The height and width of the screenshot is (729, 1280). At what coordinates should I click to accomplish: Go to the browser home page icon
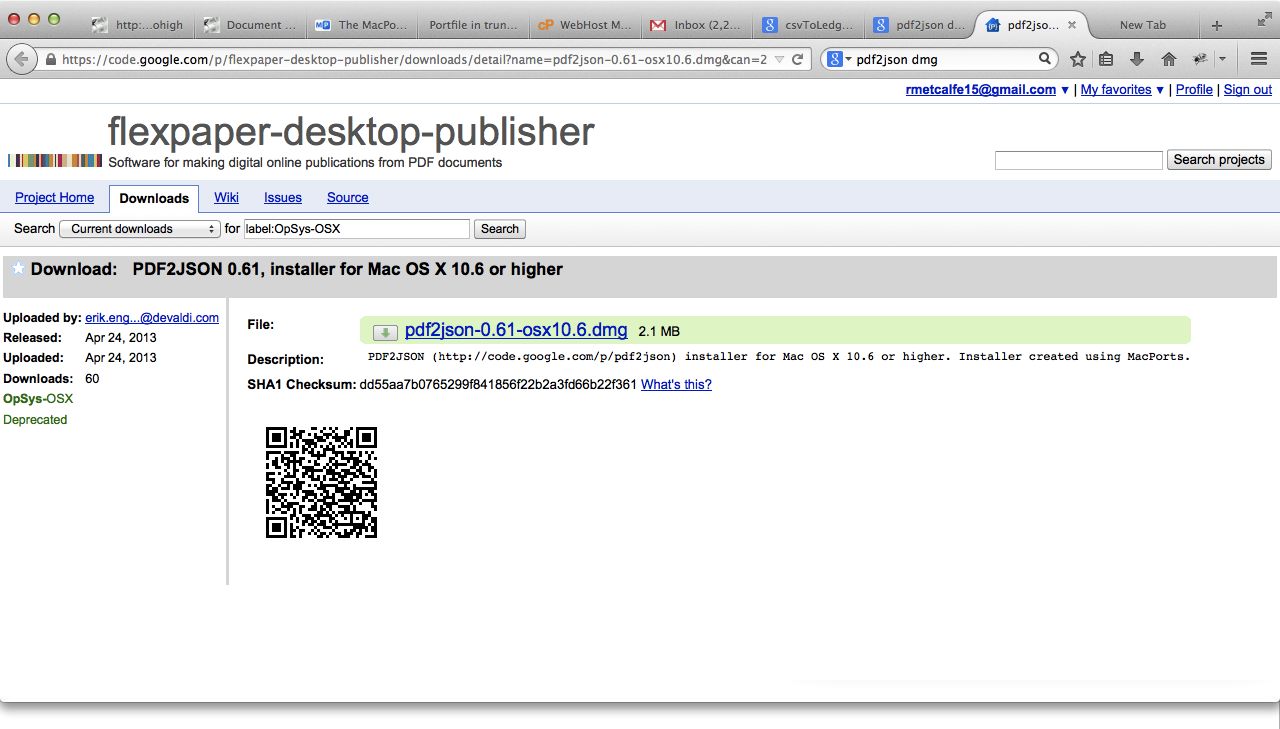pos(1168,59)
